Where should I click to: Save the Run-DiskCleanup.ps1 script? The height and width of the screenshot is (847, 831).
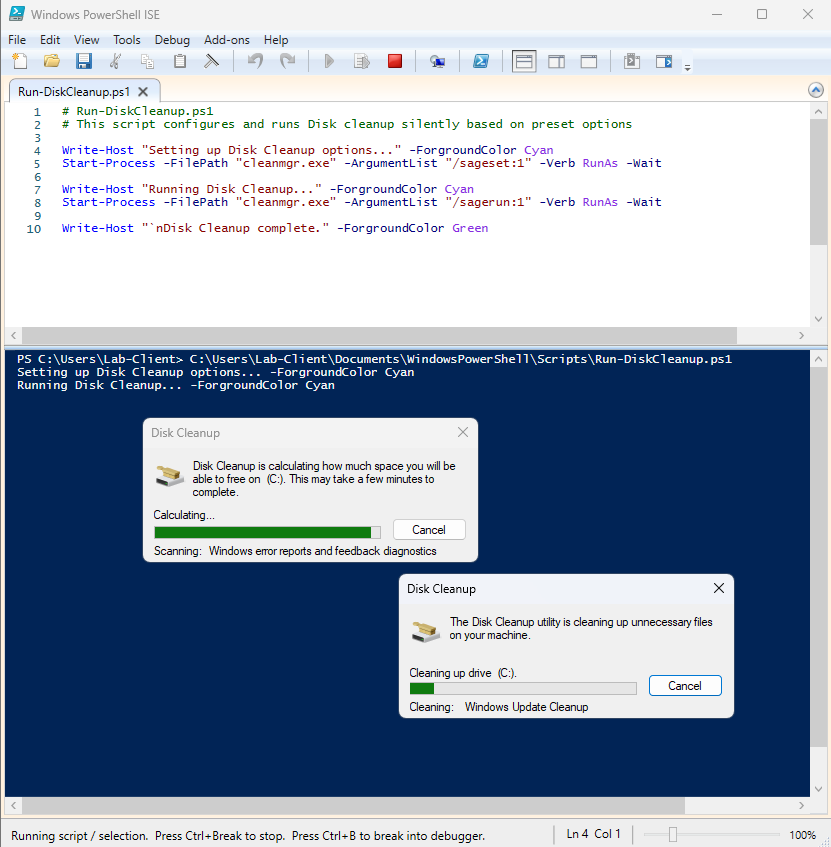(x=84, y=61)
